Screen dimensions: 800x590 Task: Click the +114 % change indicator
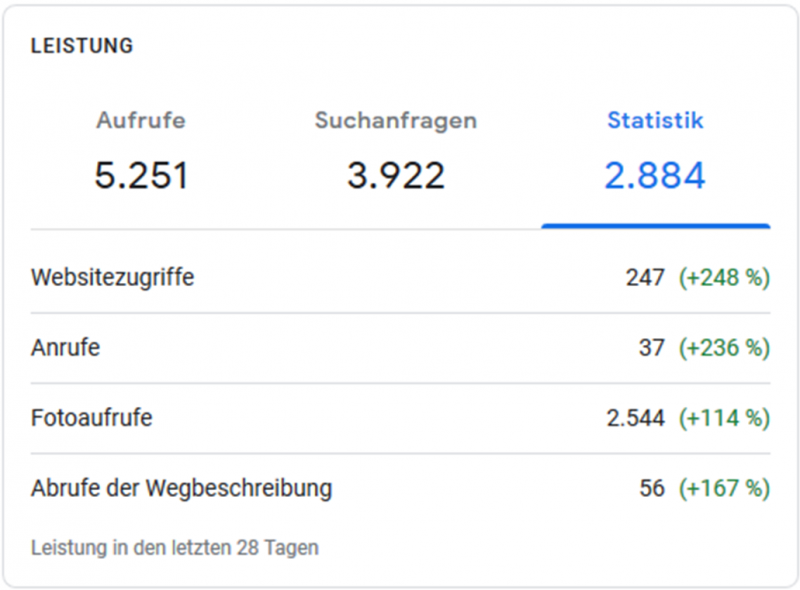(x=724, y=418)
